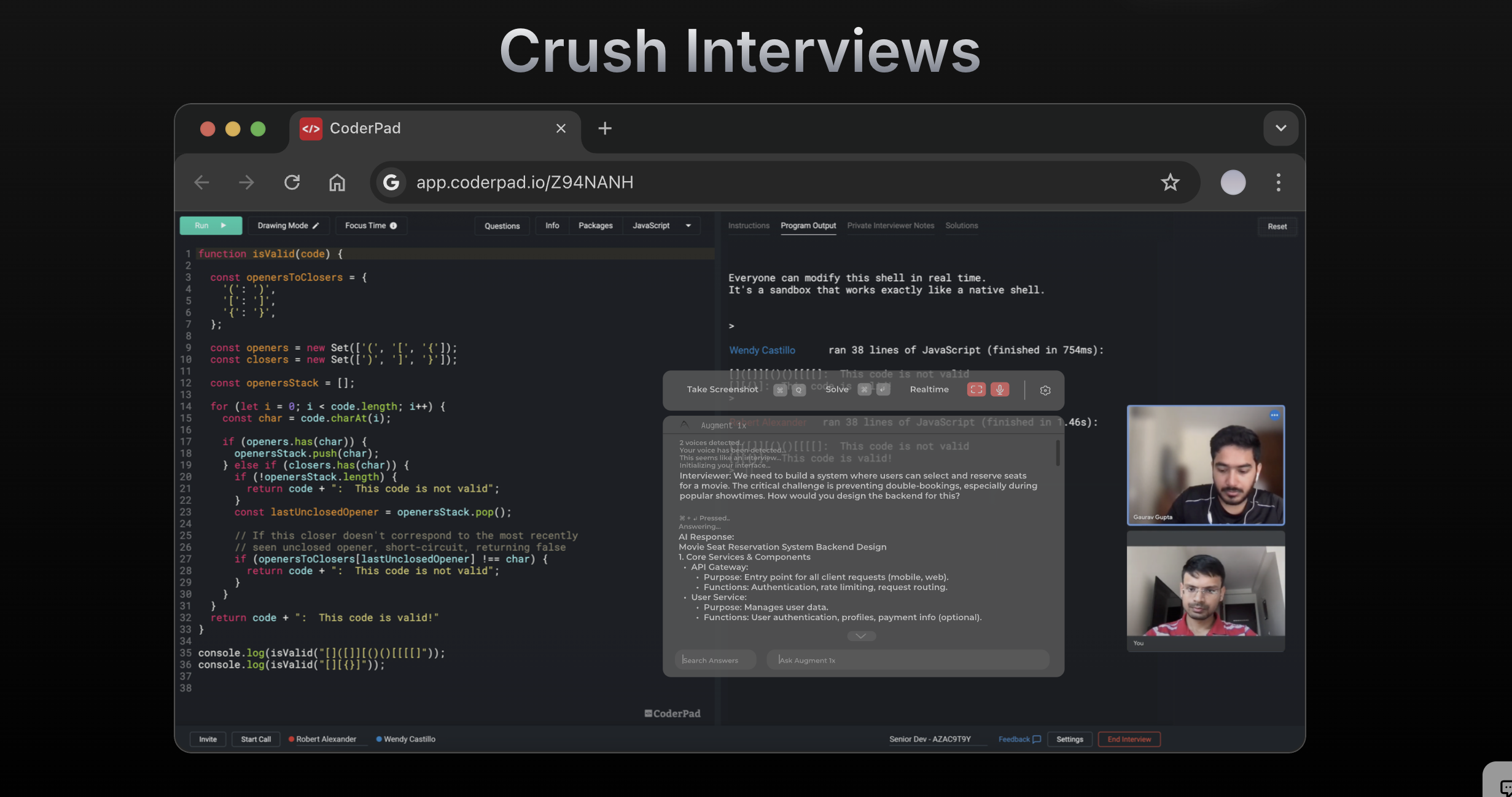The width and height of the screenshot is (1512, 797).
Task: Click the chat bubble icon in the corner
Action: (x=1505, y=787)
